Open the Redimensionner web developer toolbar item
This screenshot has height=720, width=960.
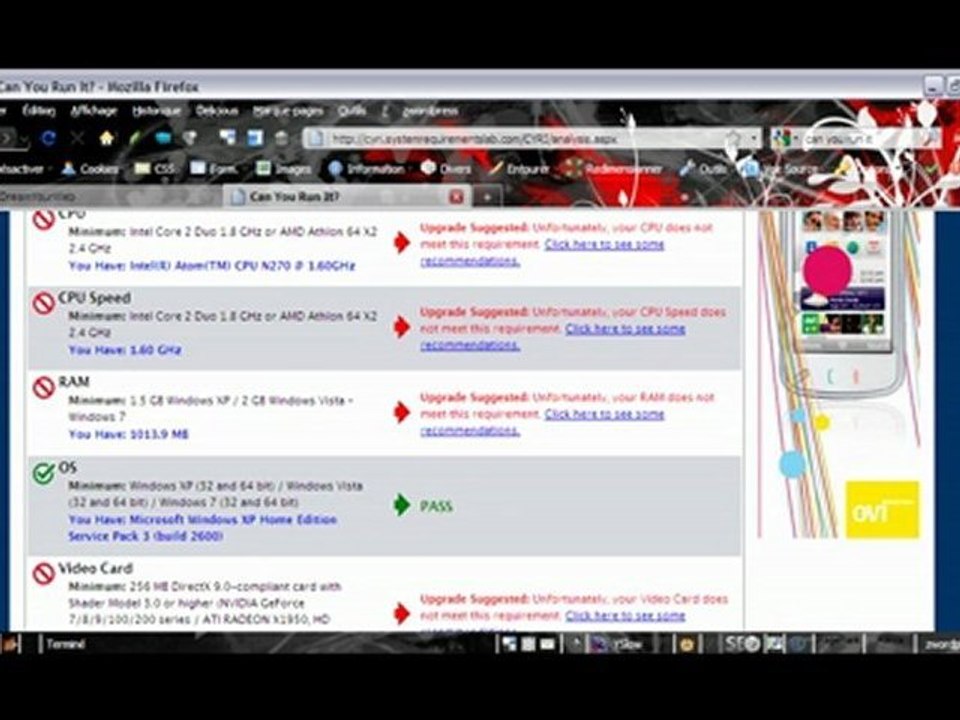[614, 168]
